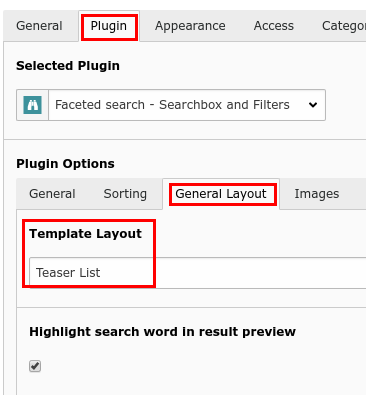
Task: Open the Template Layout Teaser List select
Action: 198,273
